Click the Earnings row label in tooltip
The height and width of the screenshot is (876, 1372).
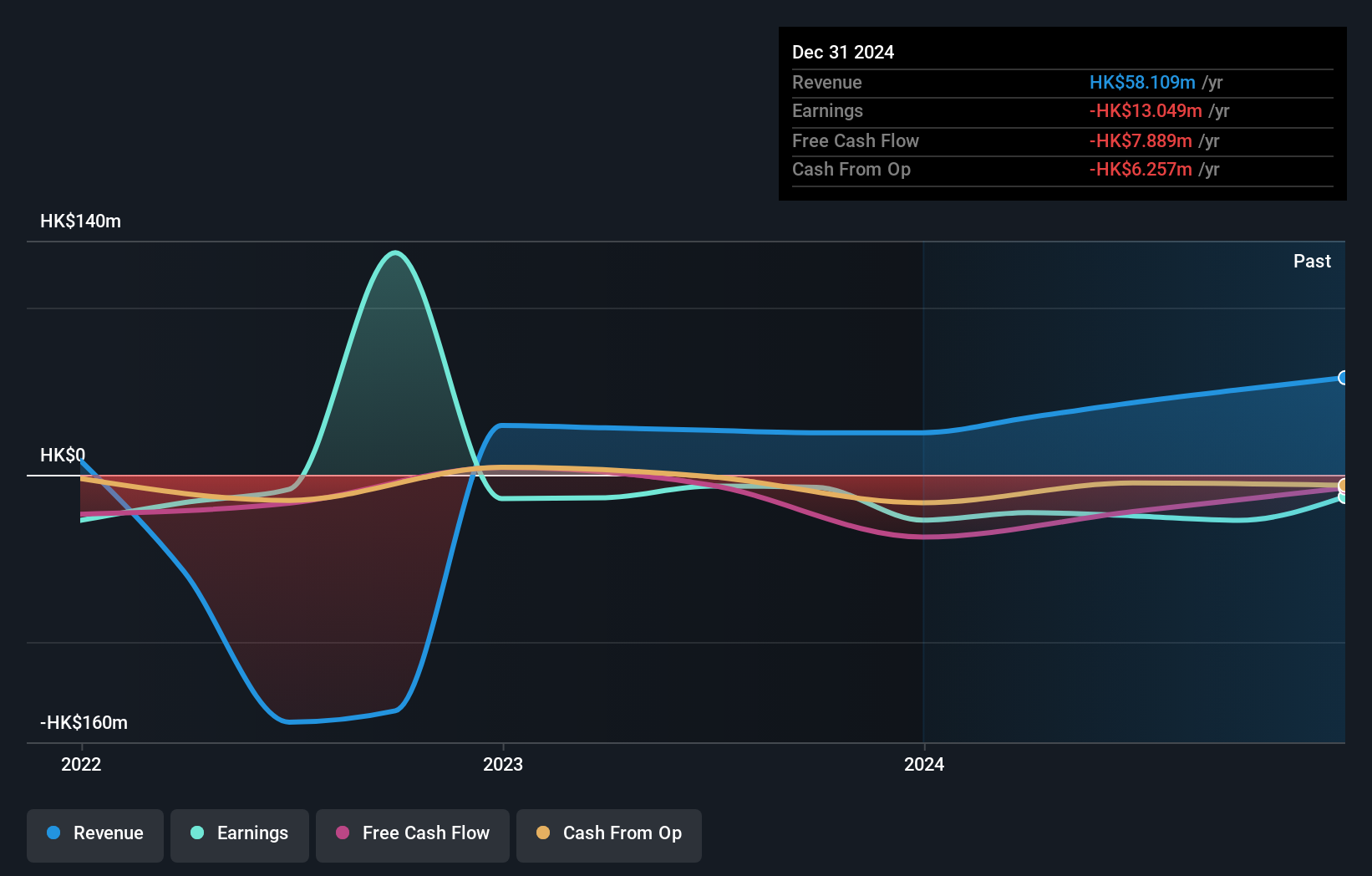827,110
